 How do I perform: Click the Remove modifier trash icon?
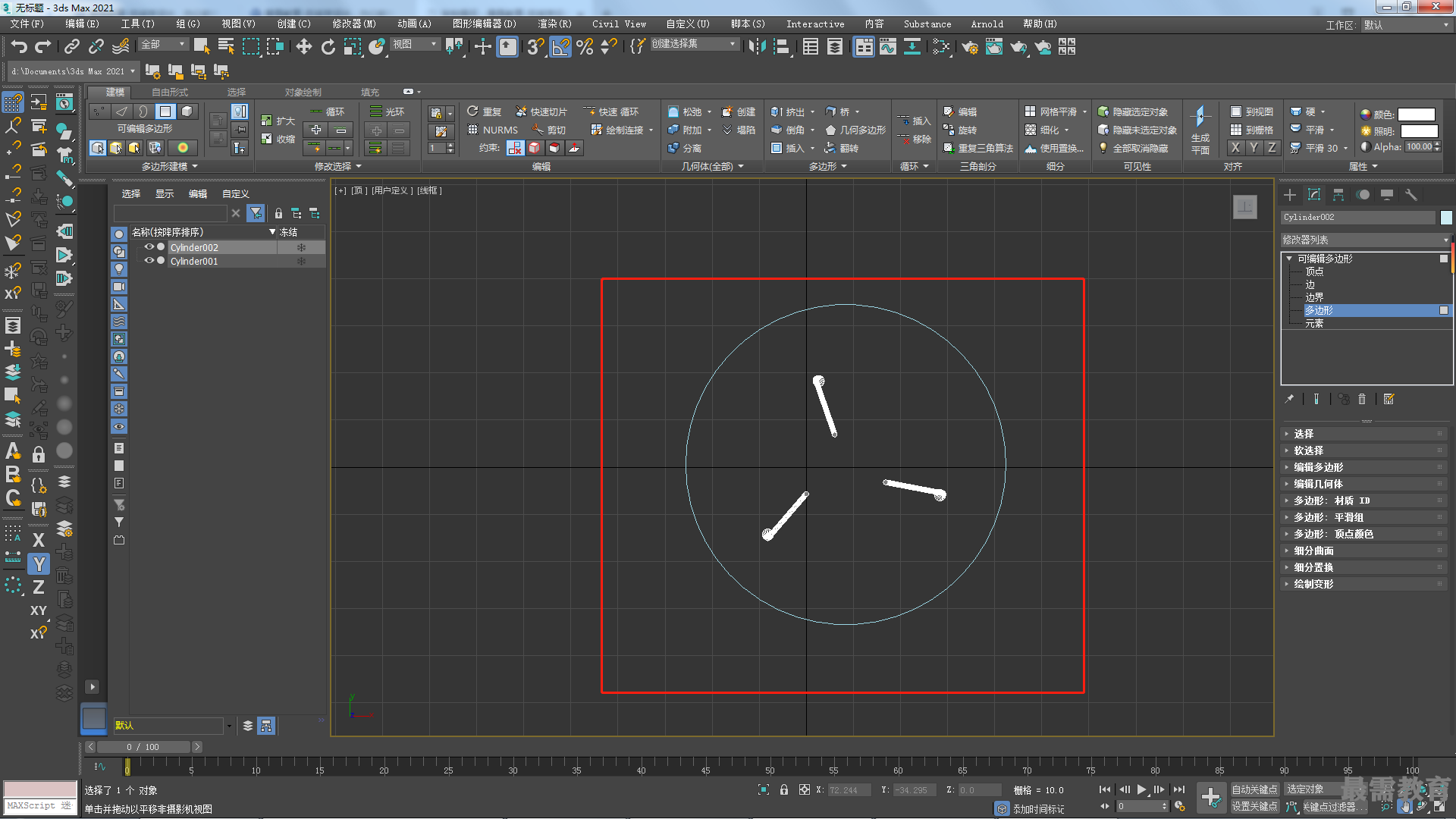pyautogui.click(x=1362, y=399)
